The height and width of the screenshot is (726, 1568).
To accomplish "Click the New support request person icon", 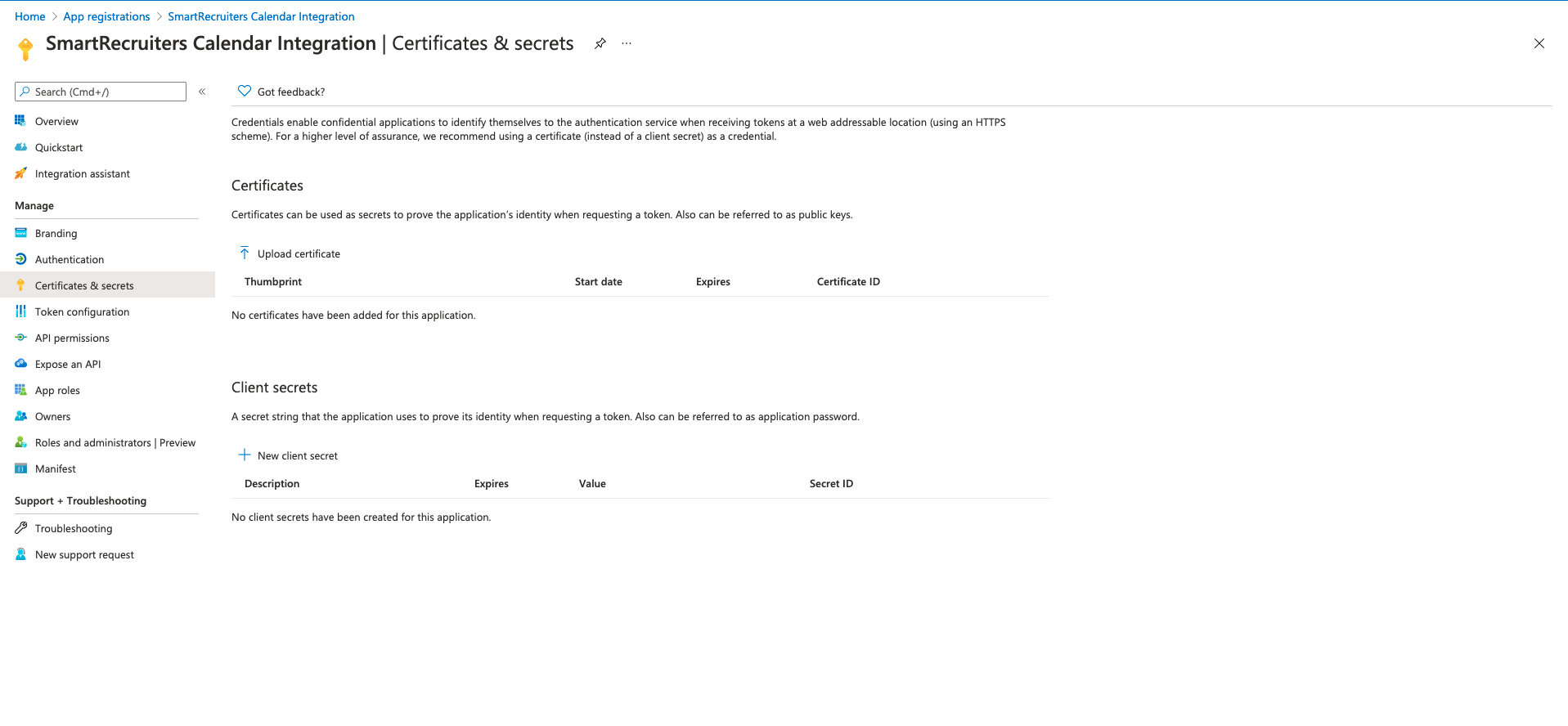I will tap(20, 554).
